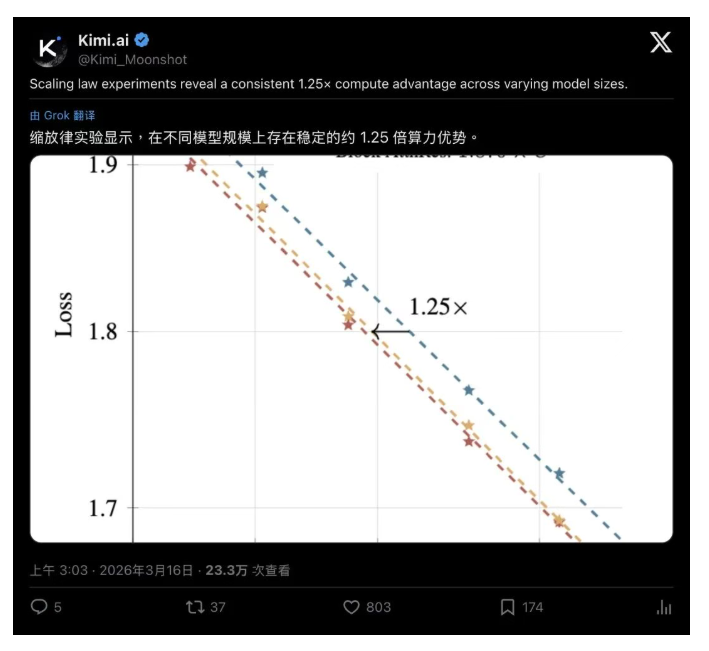This screenshot has width=709, height=651.
Task: Click the 37 reposts count
Action: 217,607
